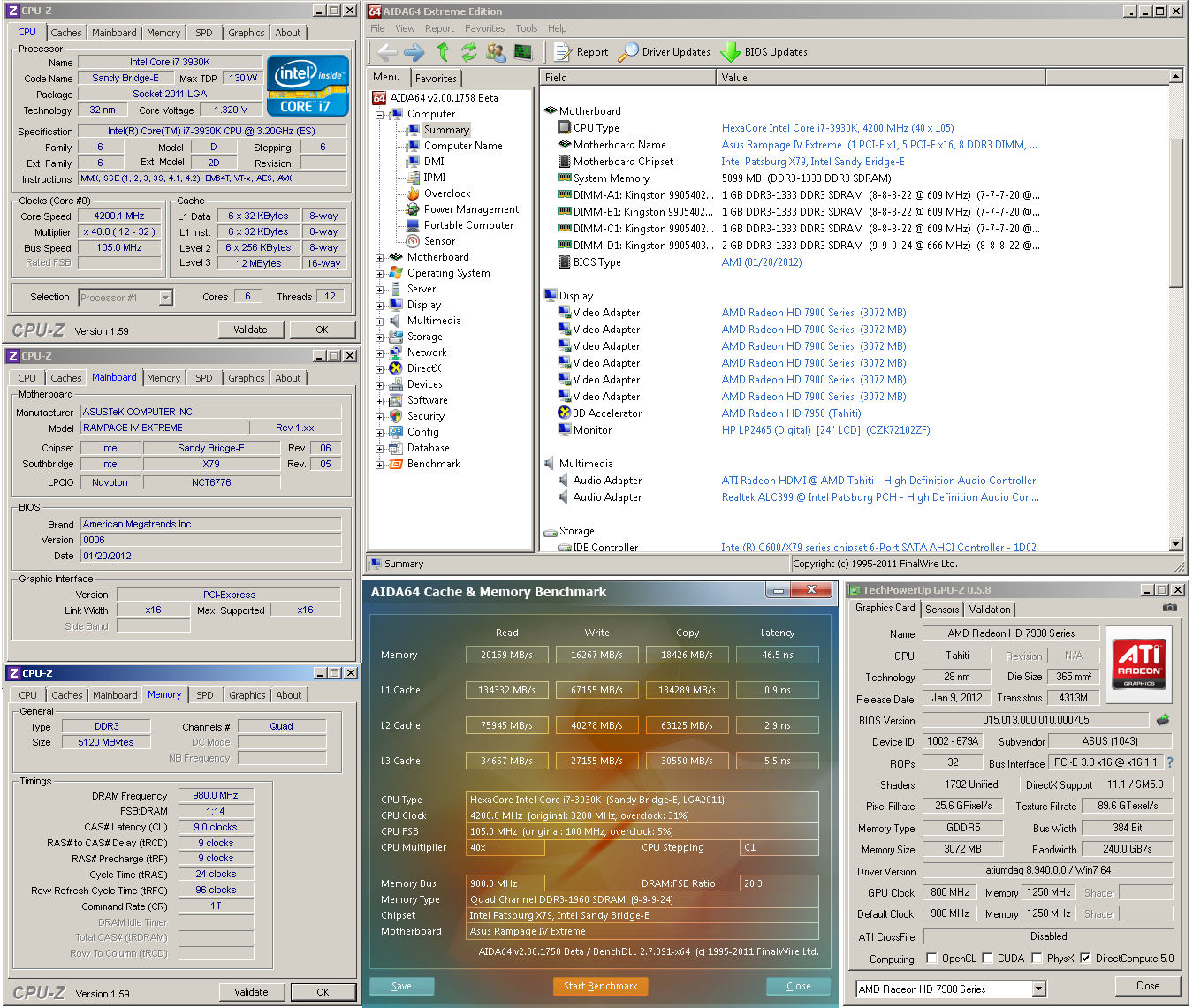
Task: Click OK in CPU-Z Memory window
Action: (x=323, y=992)
